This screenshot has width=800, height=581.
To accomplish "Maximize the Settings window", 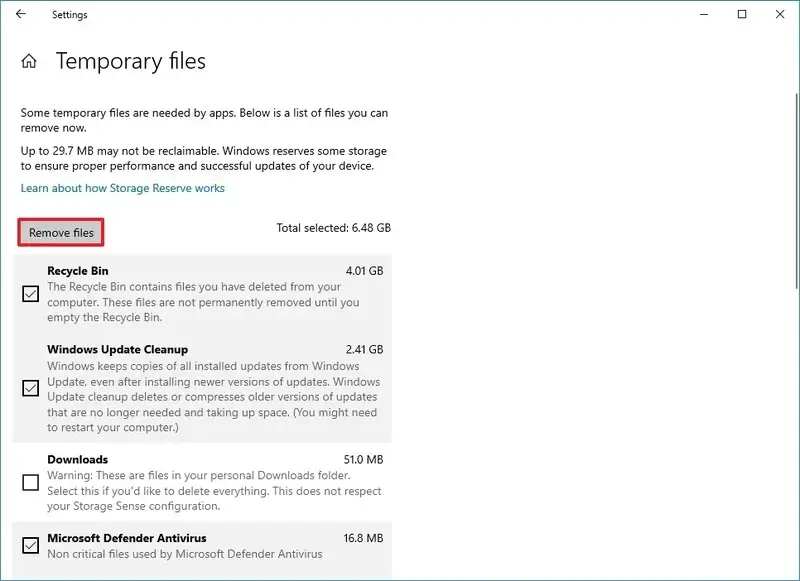I will coord(742,14).
